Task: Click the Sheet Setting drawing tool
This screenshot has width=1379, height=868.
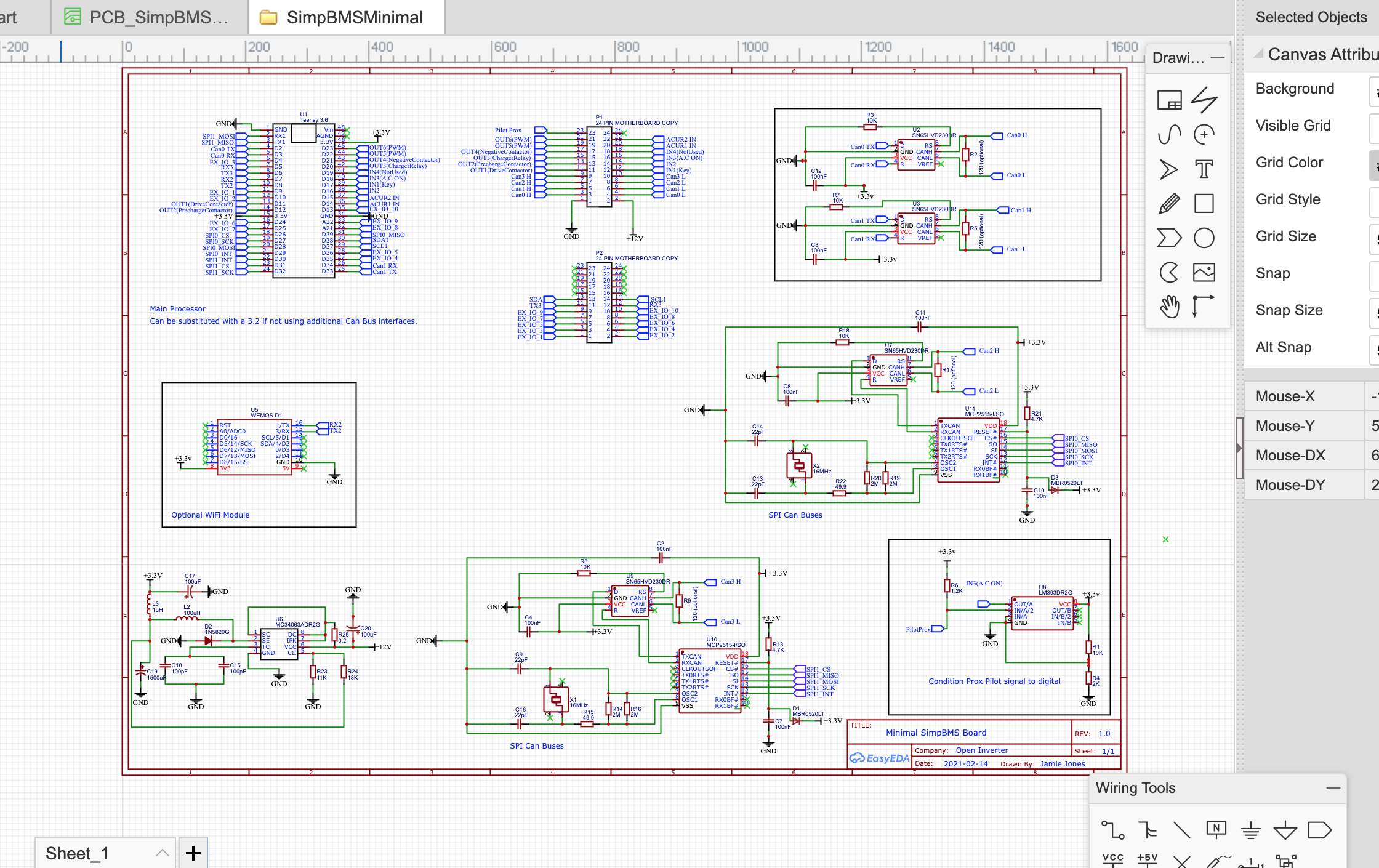Action: [x=1169, y=100]
